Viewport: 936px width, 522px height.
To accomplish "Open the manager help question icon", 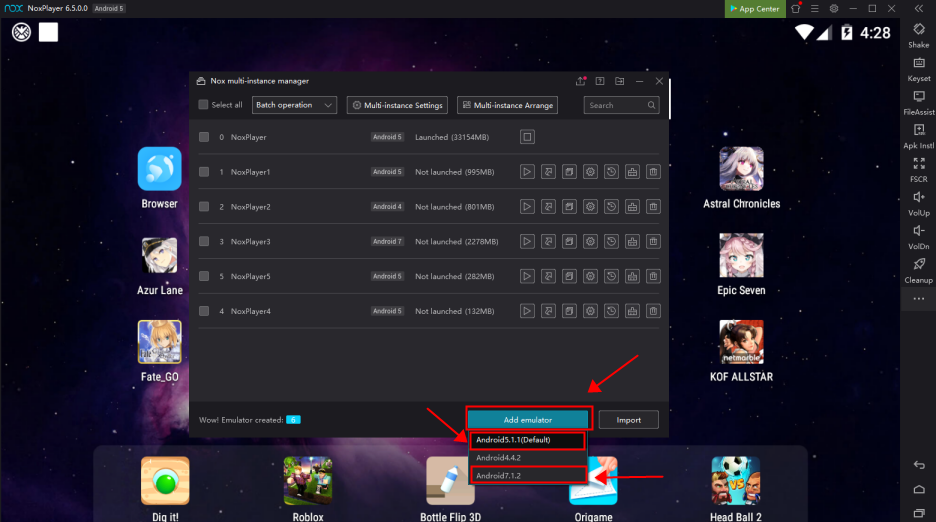I will tap(600, 81).
